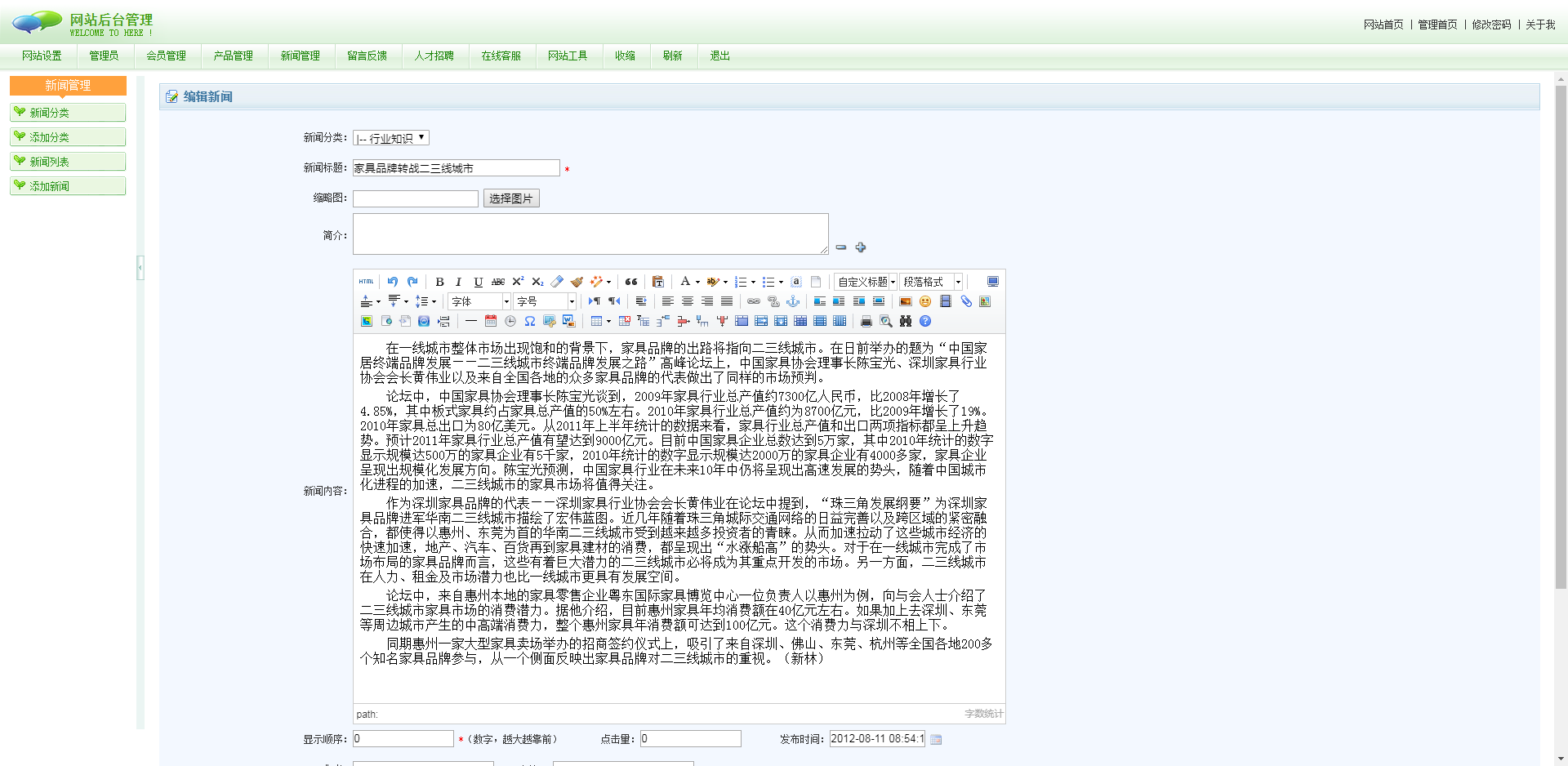Insert emoticon with smiley icon
1568x766 pixels.
pyautogui.click(x=925, y=301)
